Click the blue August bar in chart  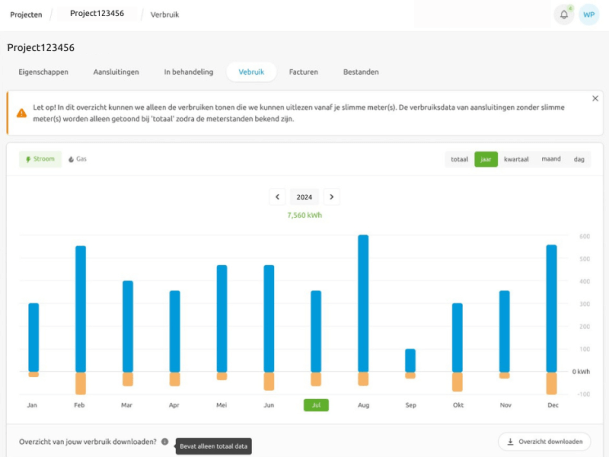click(363, 302)
